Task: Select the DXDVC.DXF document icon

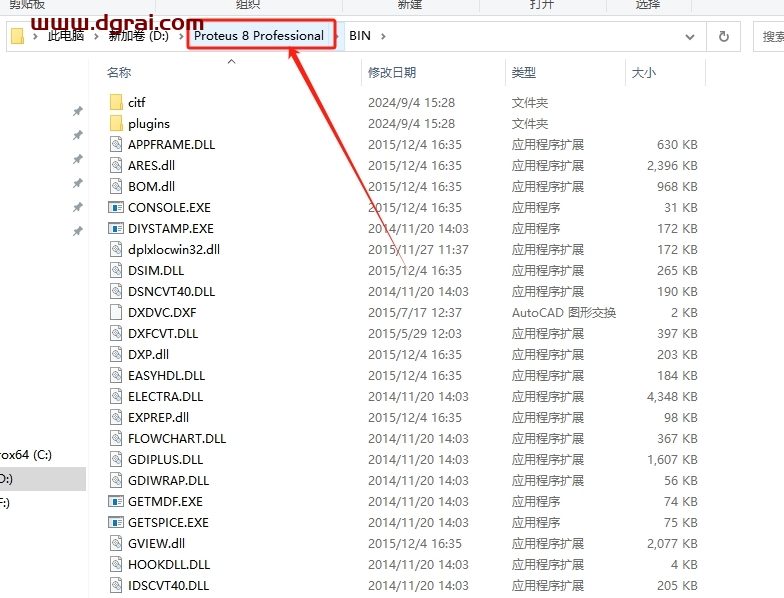Action: [116, 312]
